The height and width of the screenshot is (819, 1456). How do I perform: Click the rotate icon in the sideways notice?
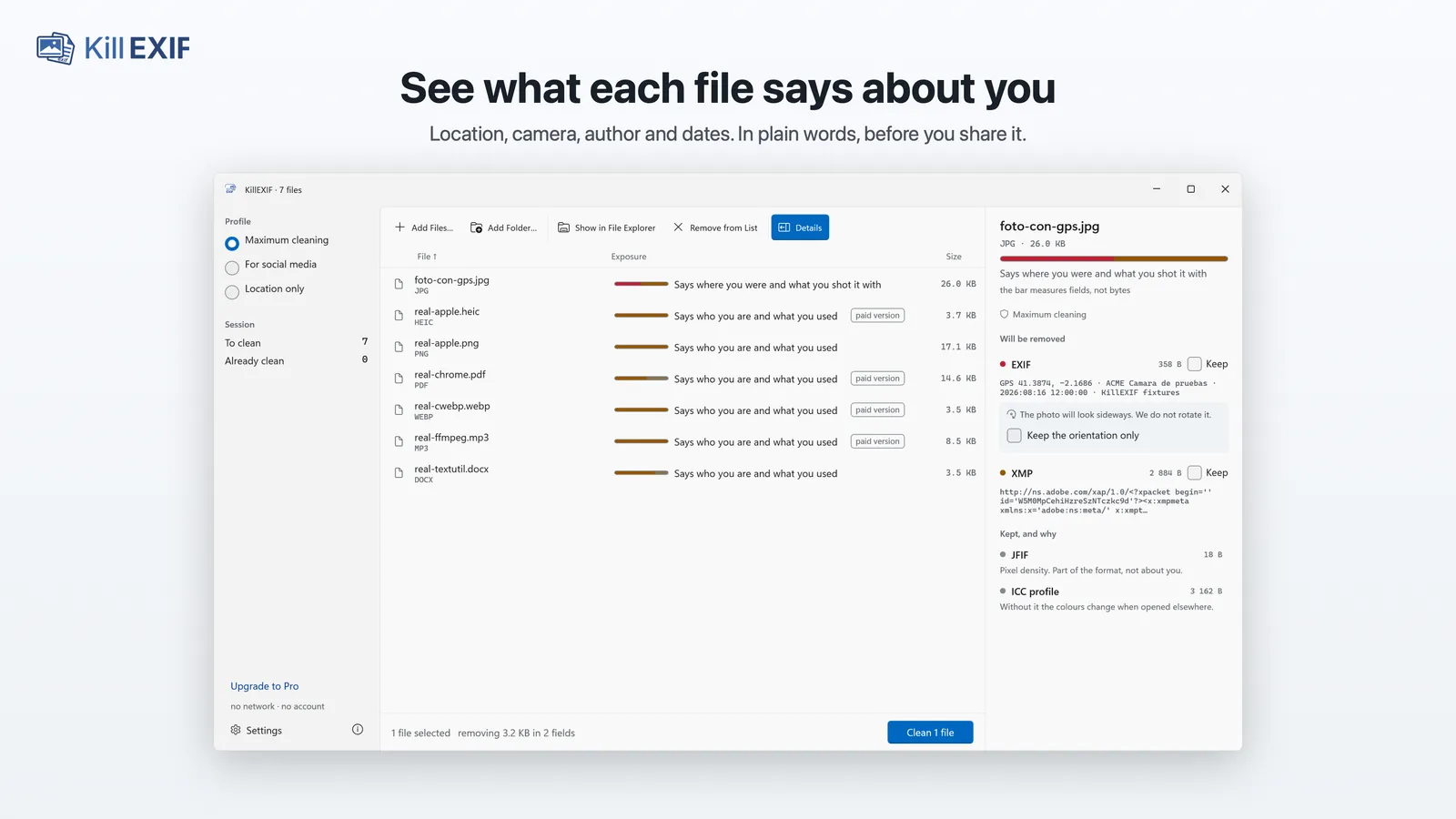click(1012, 414)
